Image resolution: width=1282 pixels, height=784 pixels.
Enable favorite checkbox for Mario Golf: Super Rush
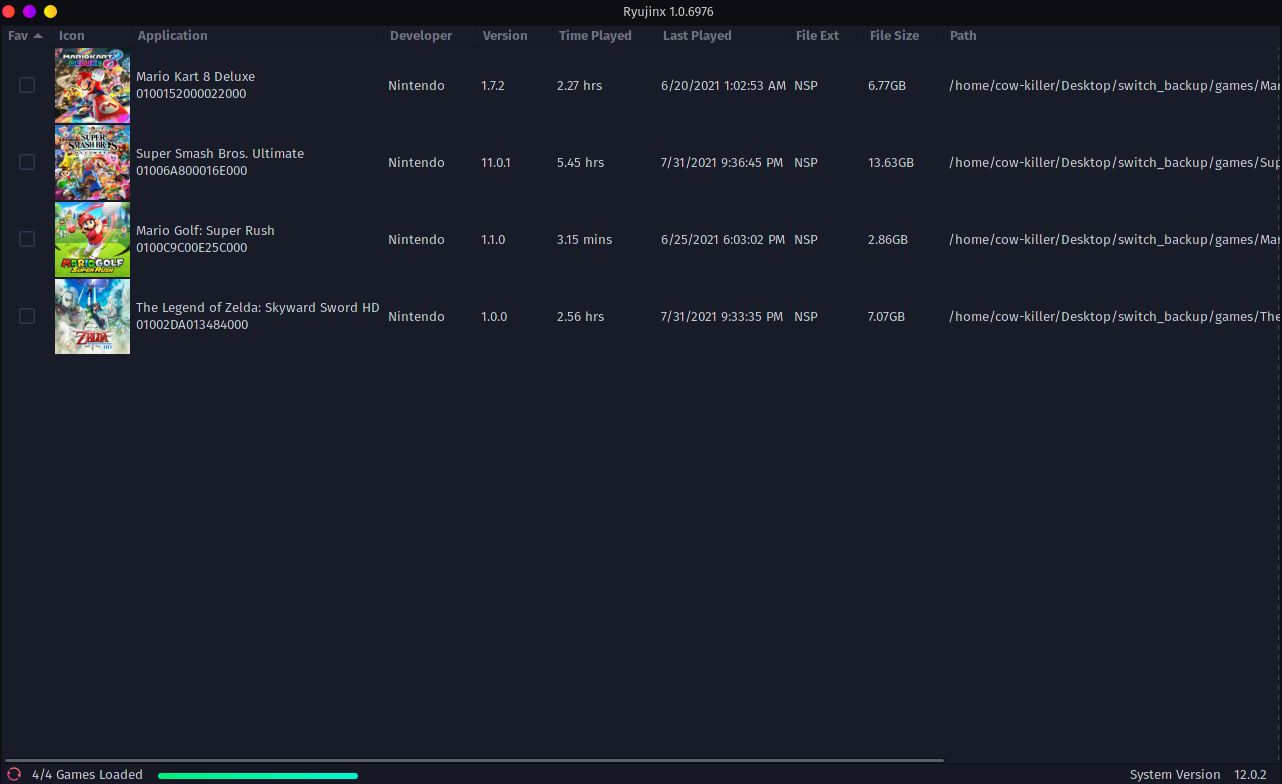(x=27, y=239)
